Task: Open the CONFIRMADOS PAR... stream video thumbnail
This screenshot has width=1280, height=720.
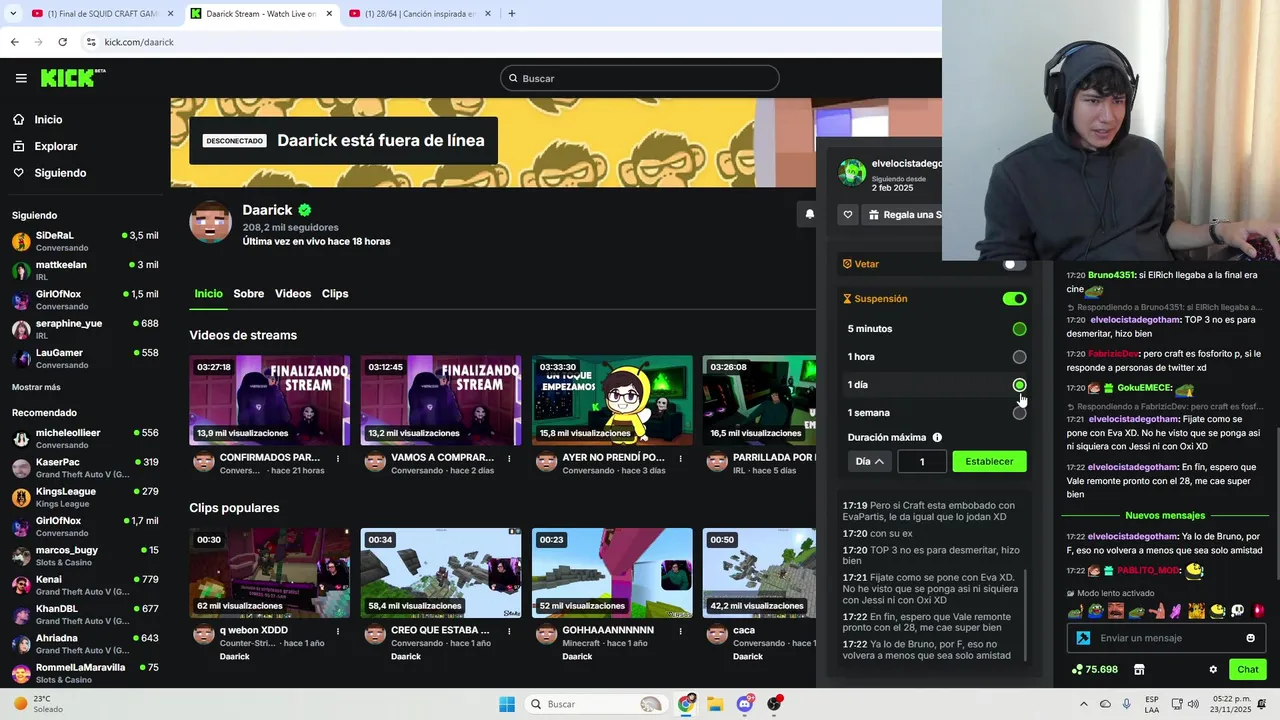Action: (x=270, y=400)
